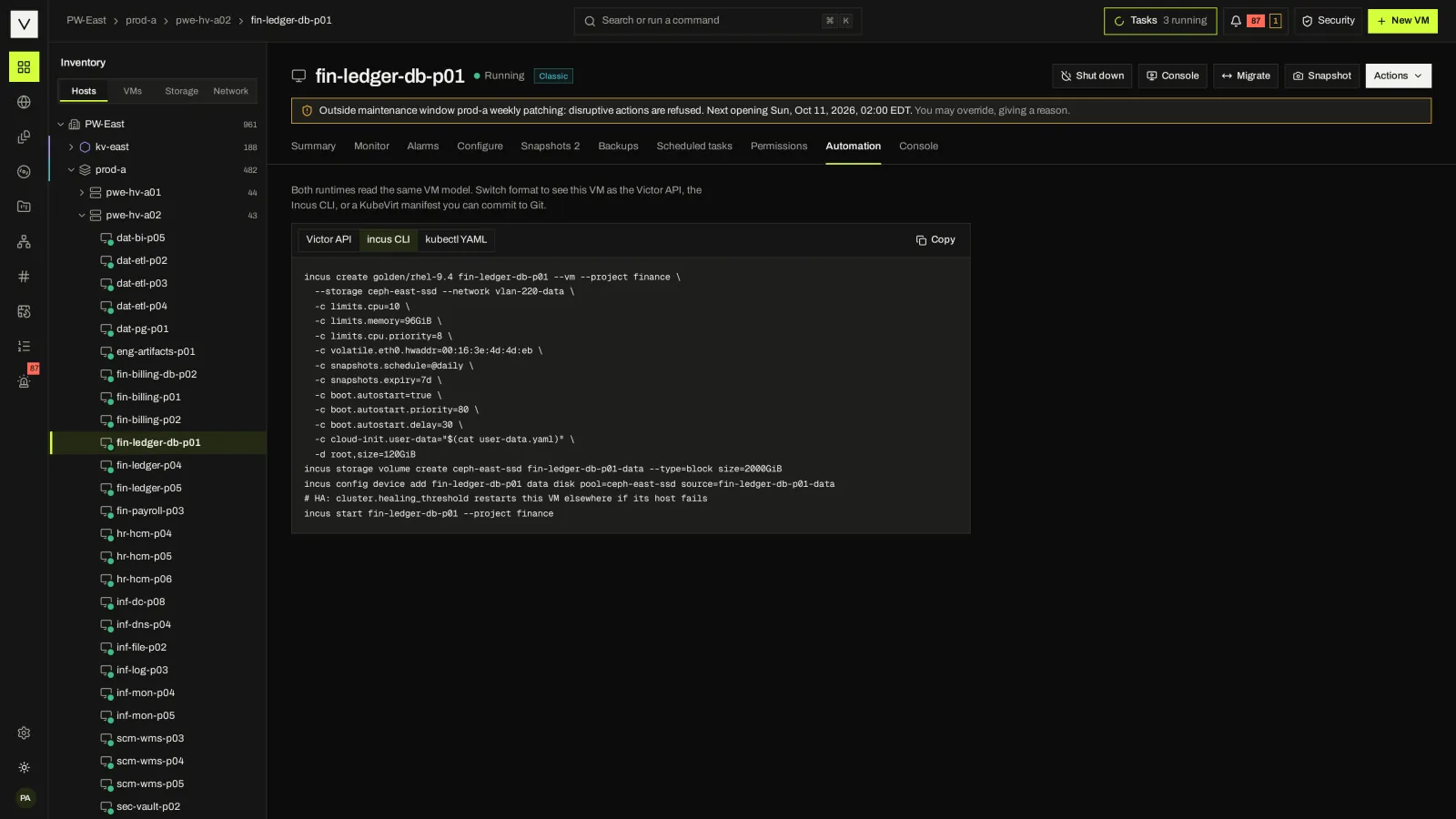Image resolution: width=1456 pixels, height=819 pixels.
Task: Toggle the light/dark theme sun icon
Action: (24, 768)
